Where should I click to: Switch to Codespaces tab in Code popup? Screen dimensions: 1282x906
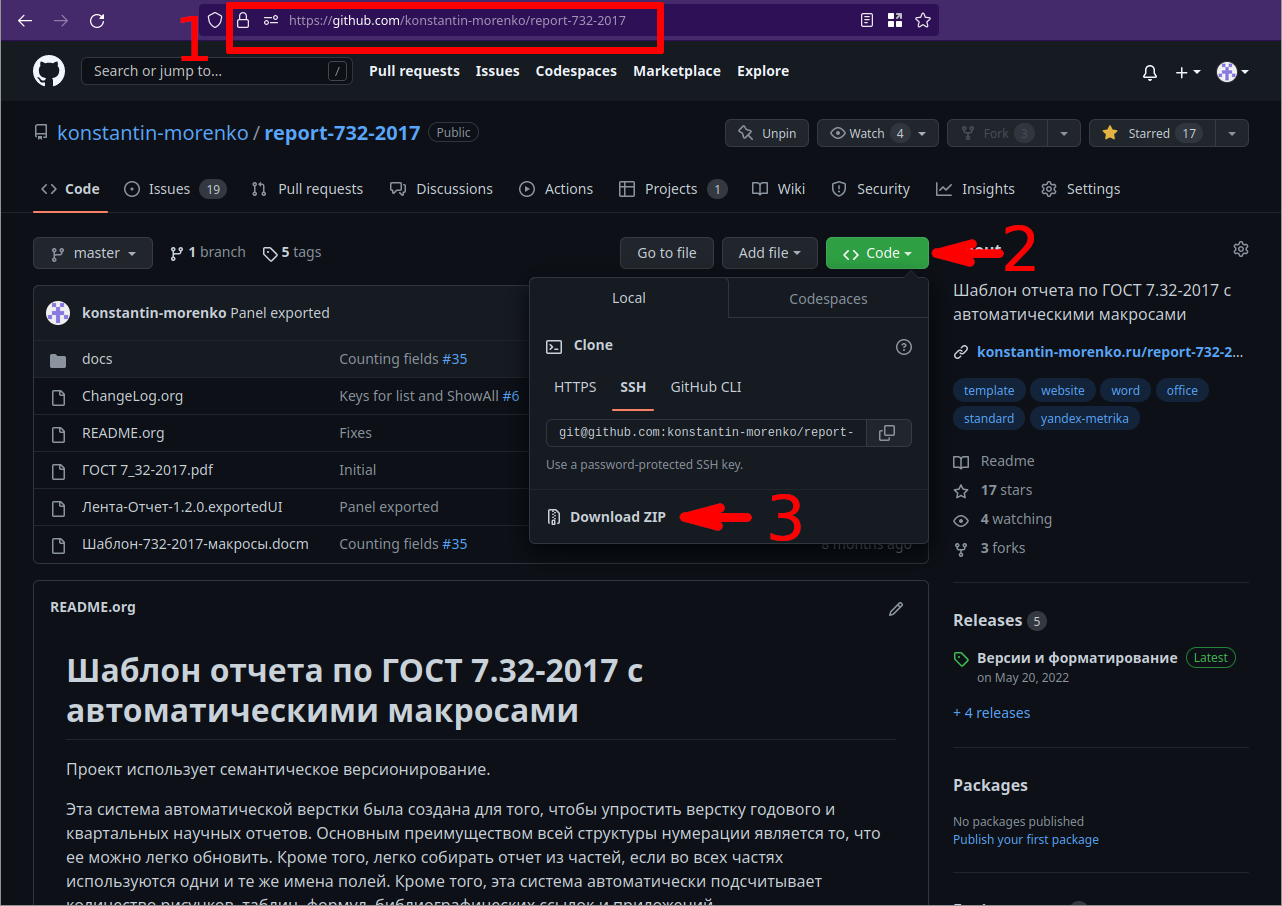828,299
